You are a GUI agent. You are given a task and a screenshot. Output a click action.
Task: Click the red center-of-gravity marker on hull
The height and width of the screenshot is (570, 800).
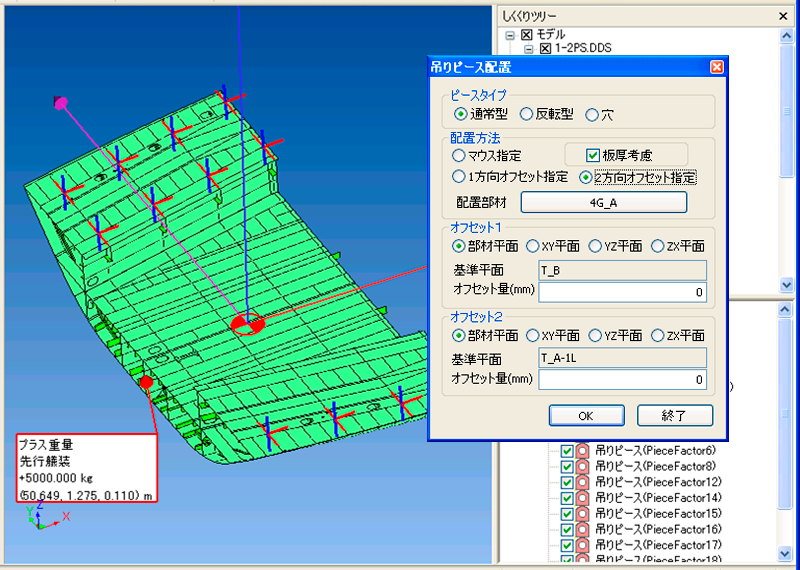(246, 323)
